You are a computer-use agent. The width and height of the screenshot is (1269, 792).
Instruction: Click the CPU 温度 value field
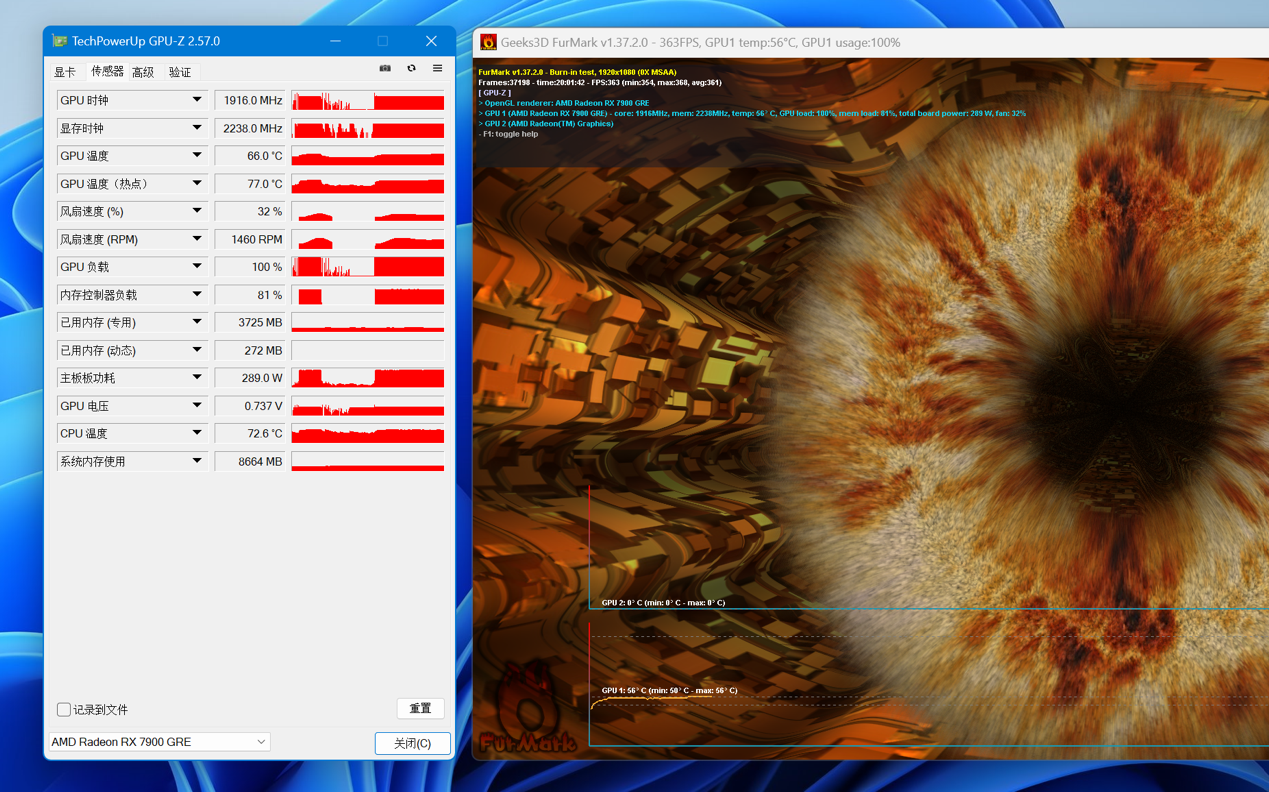tap(250, 434)
